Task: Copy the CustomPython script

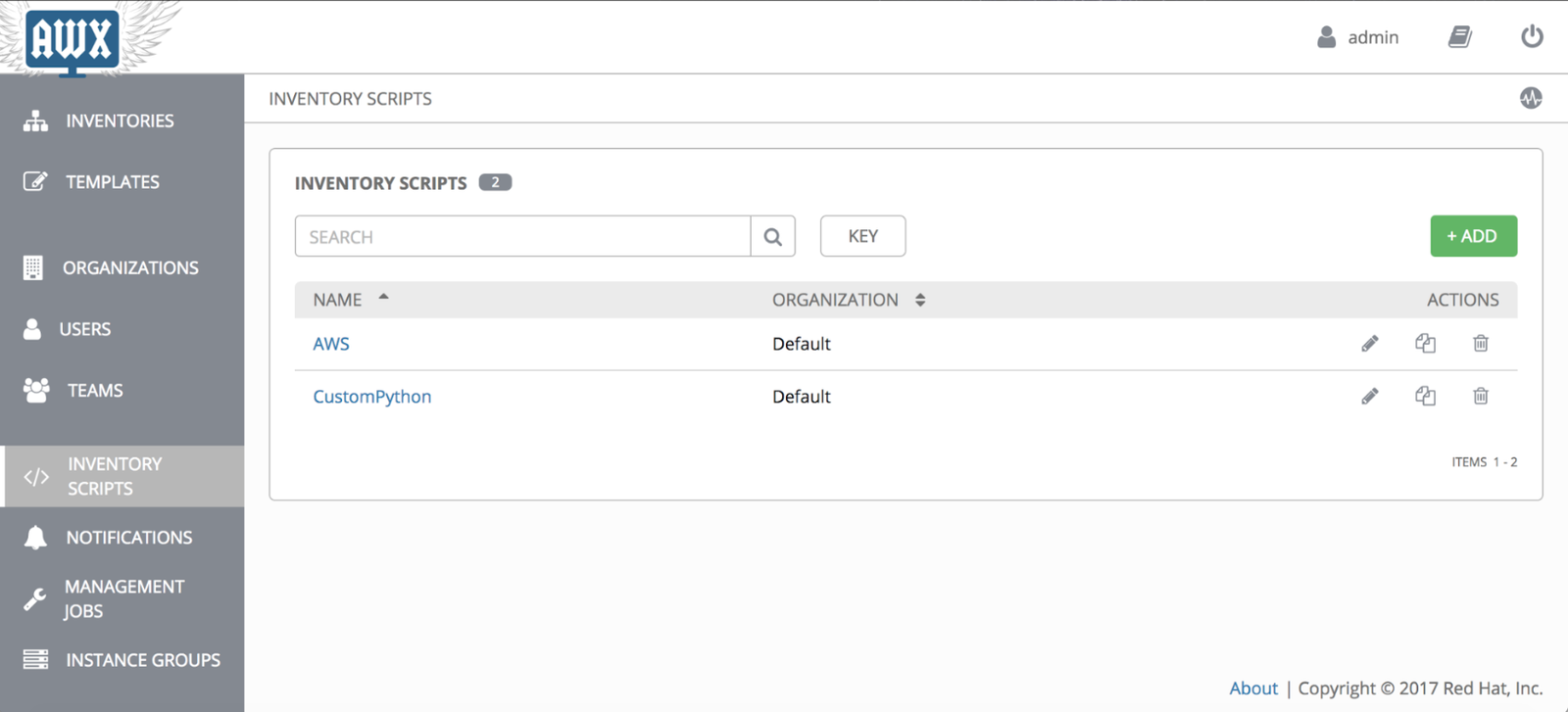Action: [x=1425, y=397]
